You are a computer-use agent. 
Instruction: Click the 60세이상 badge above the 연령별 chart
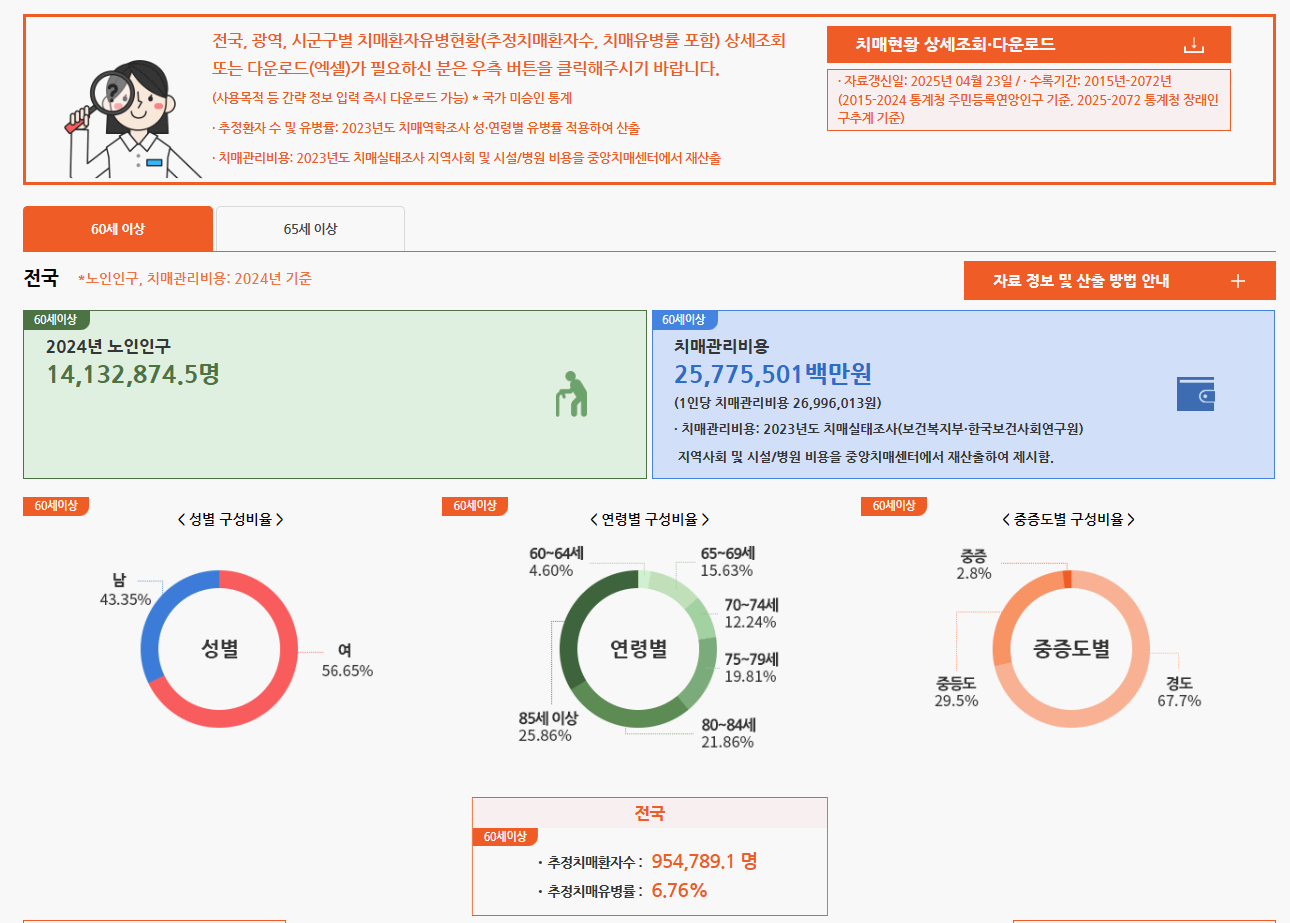click(x=473, y=506)
